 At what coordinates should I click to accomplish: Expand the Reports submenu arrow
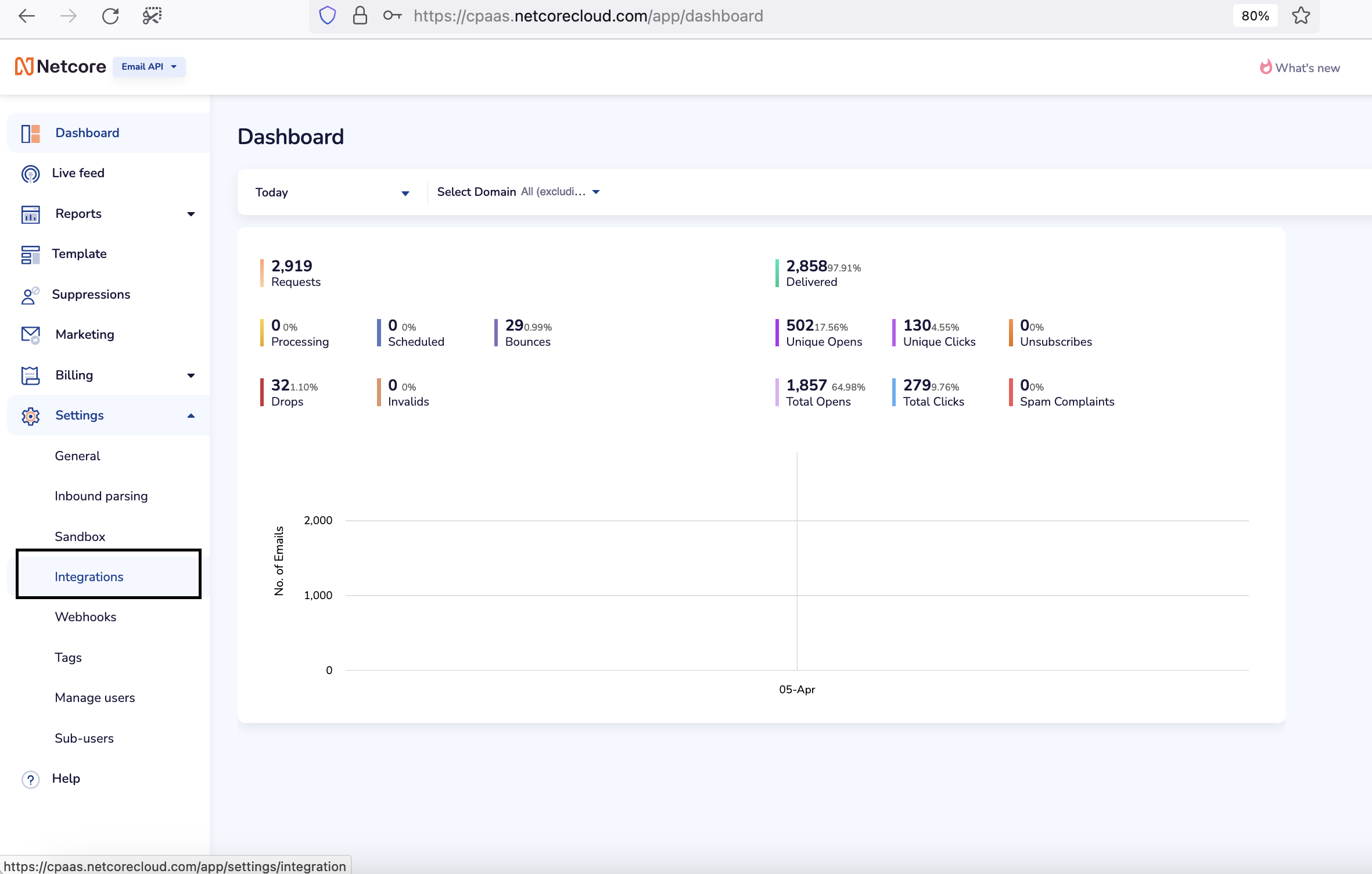(191, 214)
